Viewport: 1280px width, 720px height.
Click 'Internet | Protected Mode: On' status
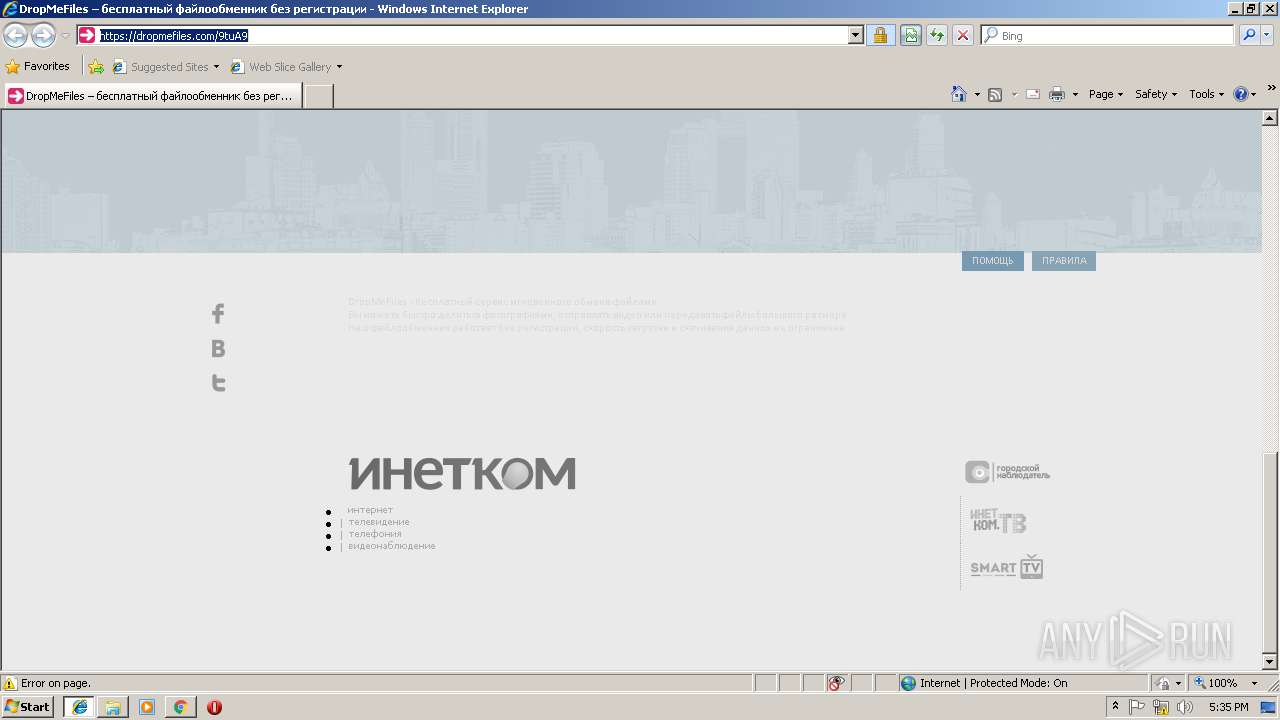[984, 683]
